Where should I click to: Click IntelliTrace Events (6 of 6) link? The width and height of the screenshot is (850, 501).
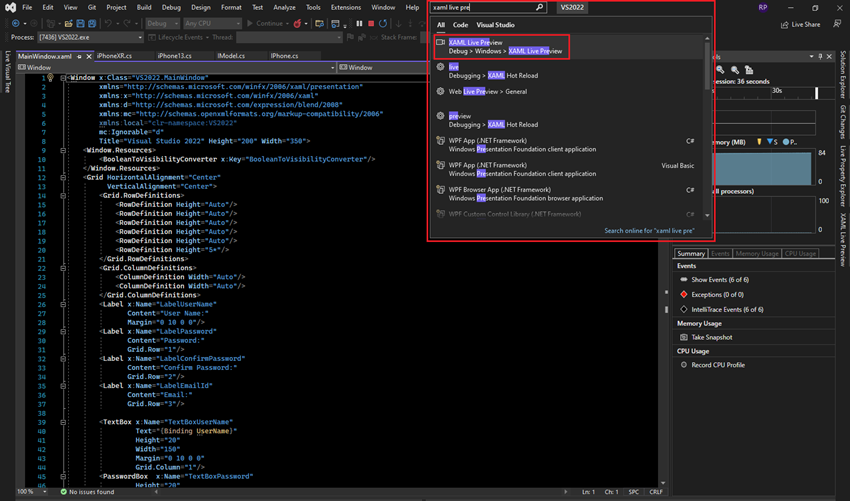(x=727, y=310)
